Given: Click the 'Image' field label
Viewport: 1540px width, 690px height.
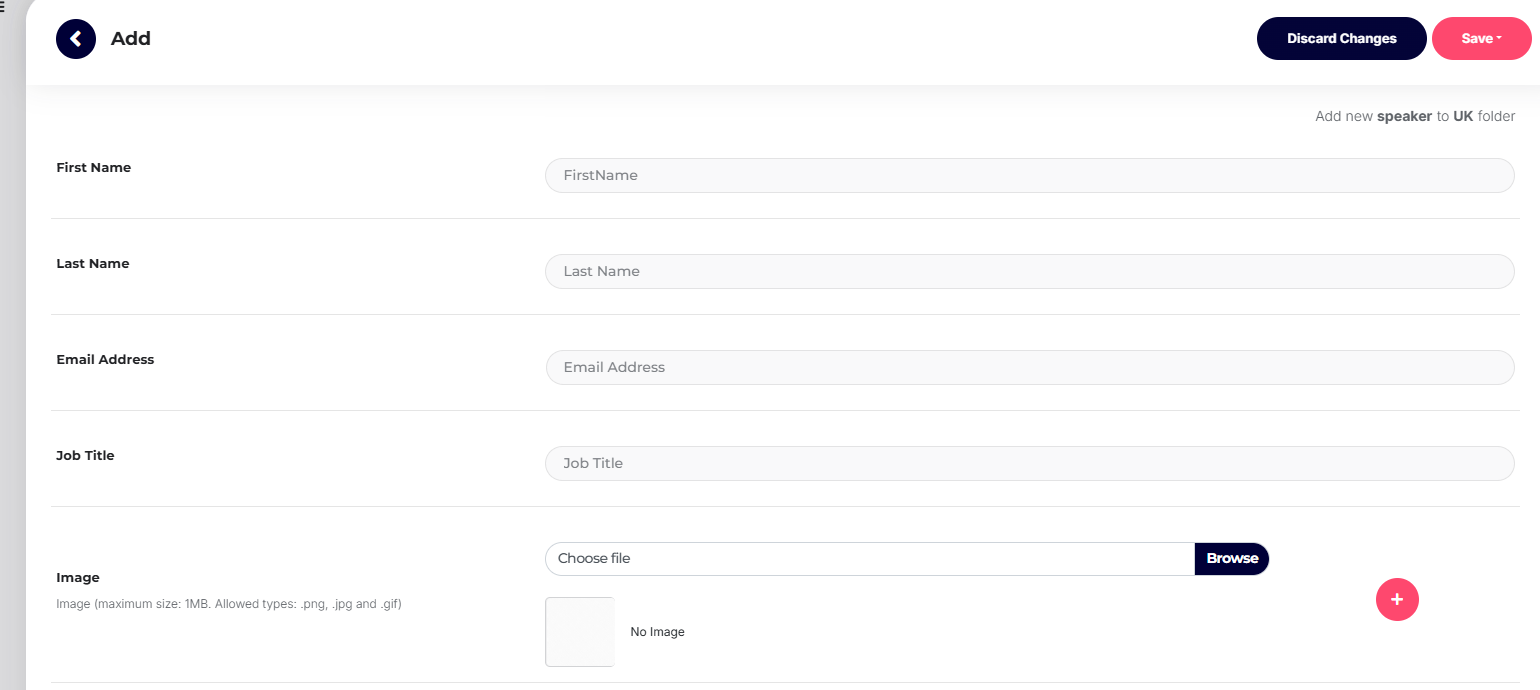Looking at the screenshot, I should 78,578.
